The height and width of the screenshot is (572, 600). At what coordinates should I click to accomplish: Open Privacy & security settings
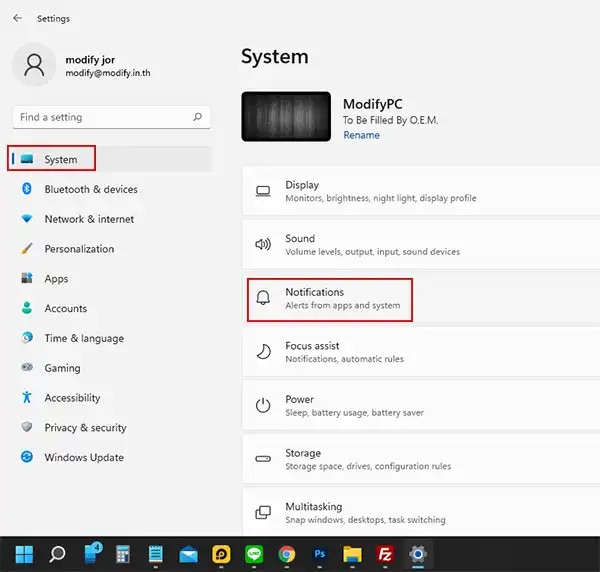[85, 428]
